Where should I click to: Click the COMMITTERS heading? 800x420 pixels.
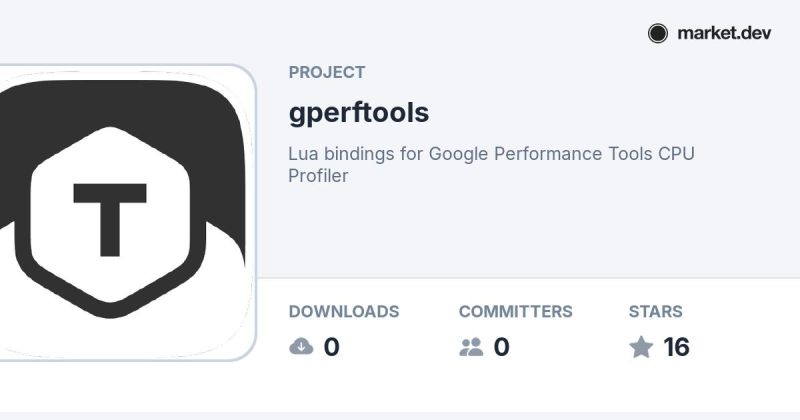[x=515, y=311]
